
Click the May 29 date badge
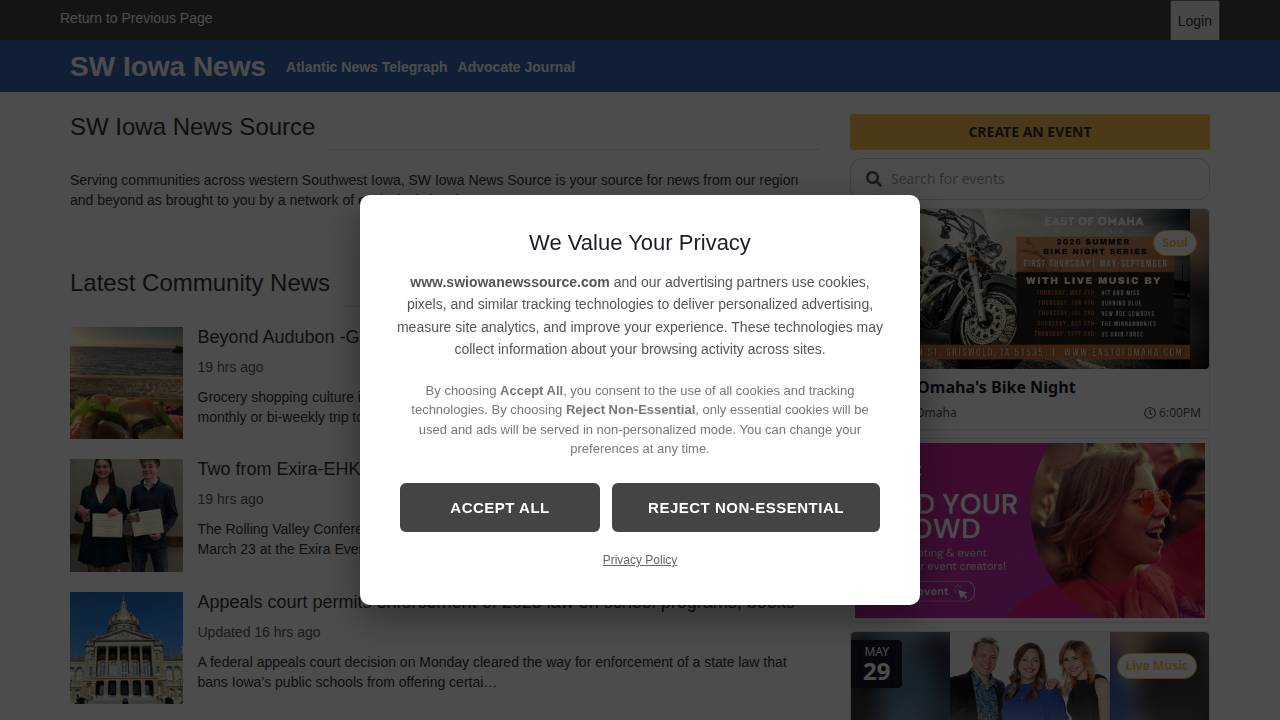[x=876, y=664]
